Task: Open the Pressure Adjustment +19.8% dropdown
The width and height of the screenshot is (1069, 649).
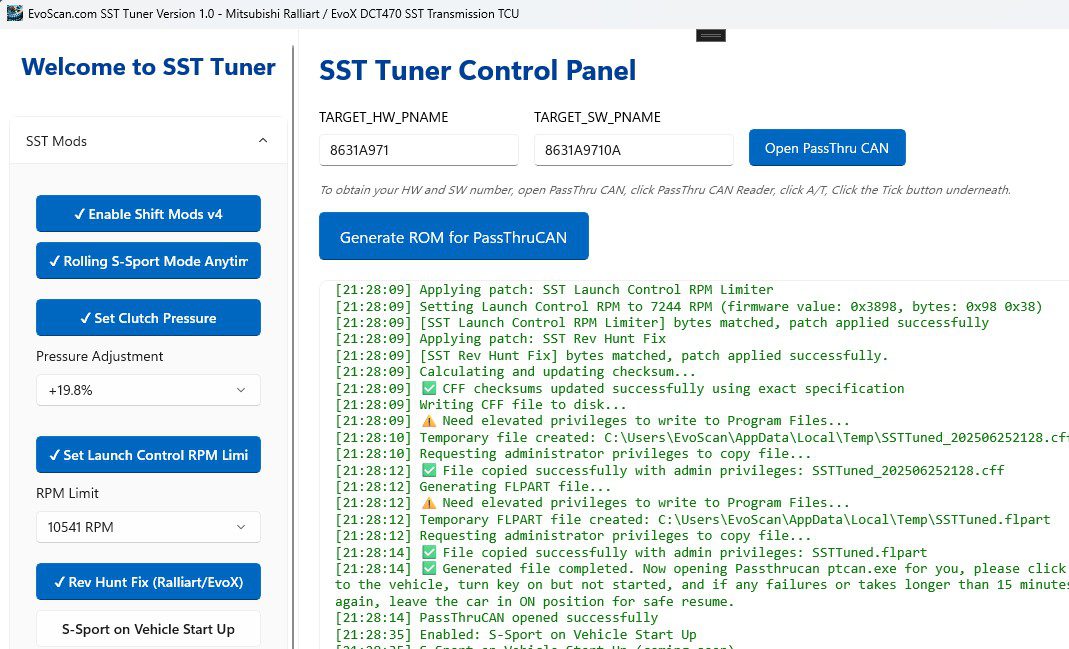Action: pyautogui.click(x=149, y=390)
